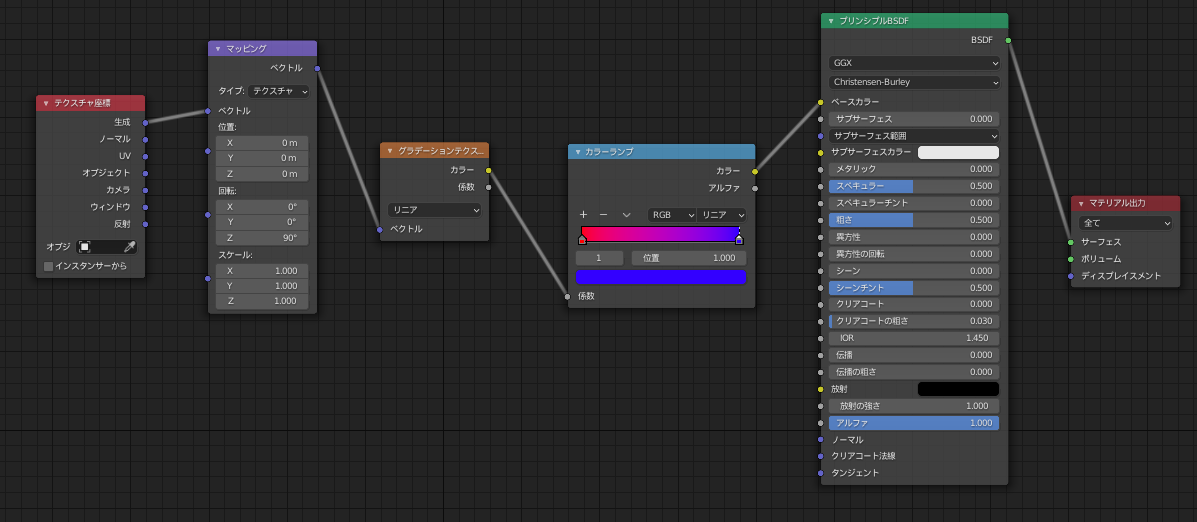1197x522 pixels.
Task: Click the 位置 X 0 m field
Action: 262,143
